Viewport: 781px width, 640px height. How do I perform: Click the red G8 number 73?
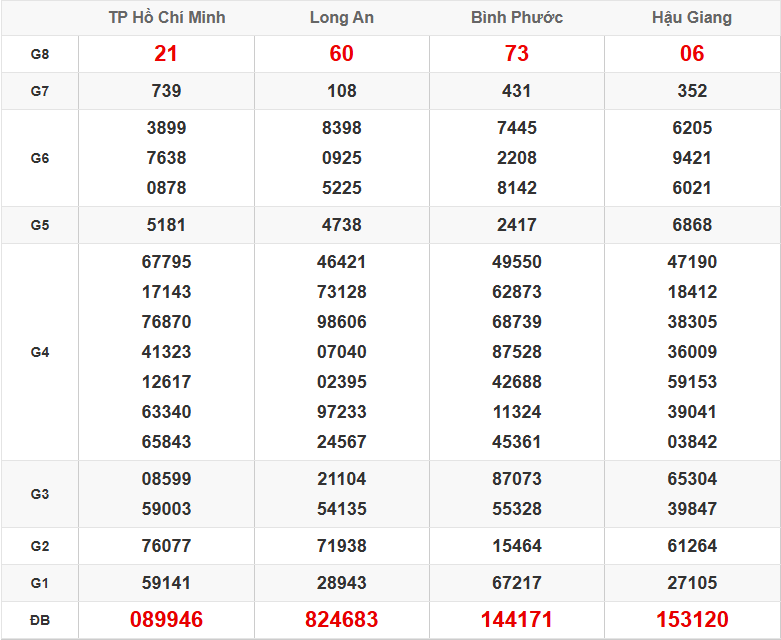[x=516, y=54]
